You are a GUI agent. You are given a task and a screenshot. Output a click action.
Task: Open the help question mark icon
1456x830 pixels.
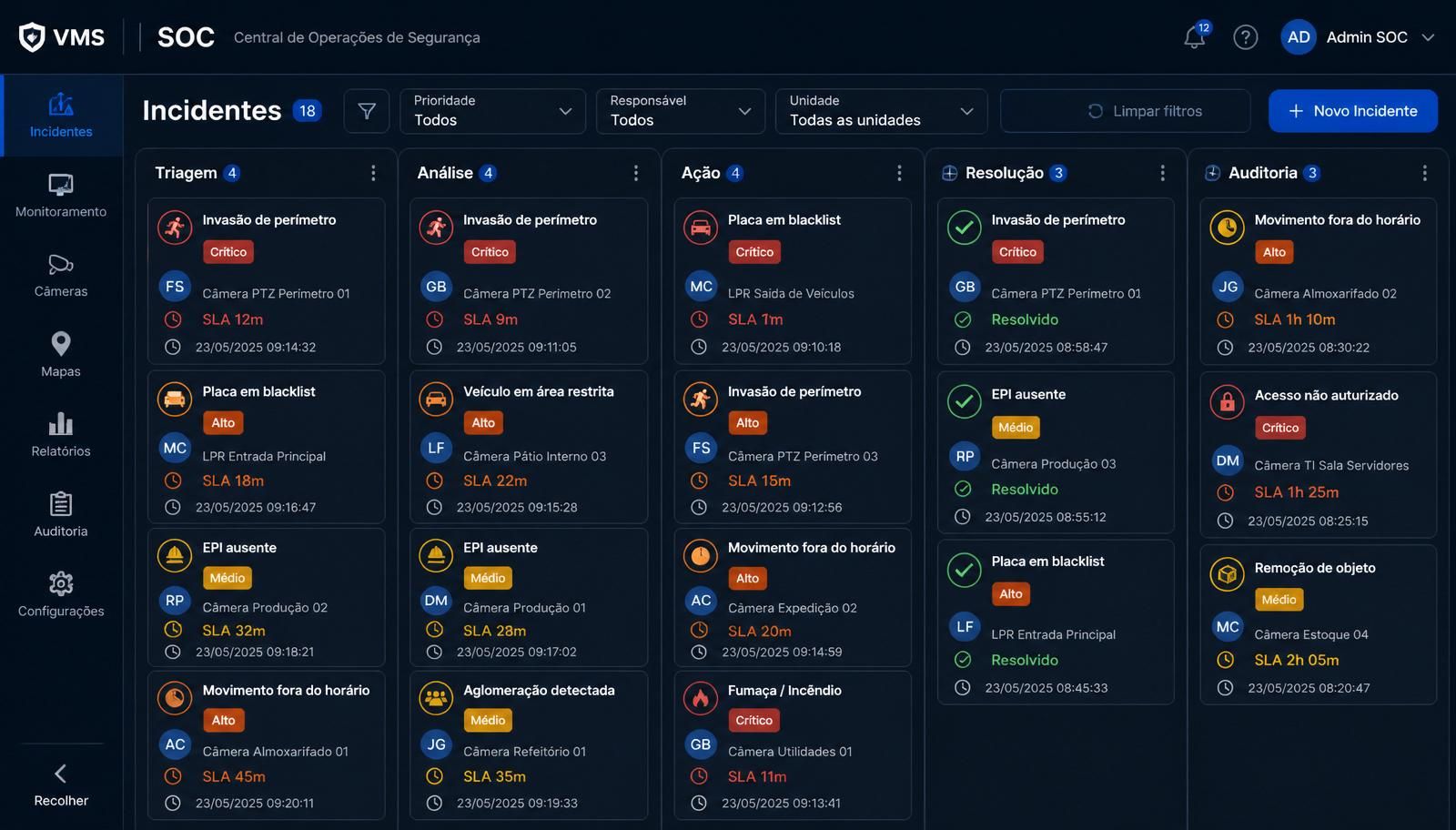click(x=1245, y=37)
